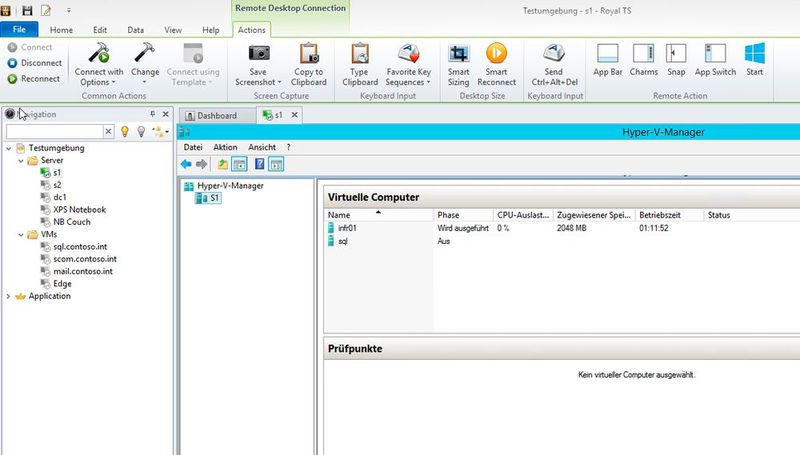800x455 pixels.
Task: Open the Edit ribbon tab
Action: tap(100, 30)
